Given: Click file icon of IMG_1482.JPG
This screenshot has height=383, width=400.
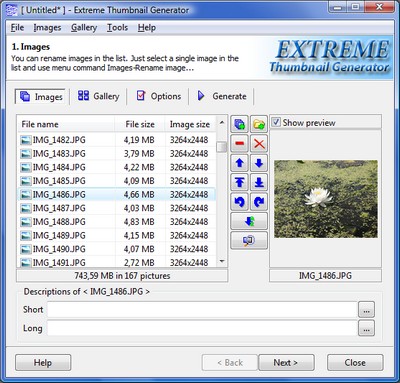Looking at the screenshot, I should click(26, 140).
